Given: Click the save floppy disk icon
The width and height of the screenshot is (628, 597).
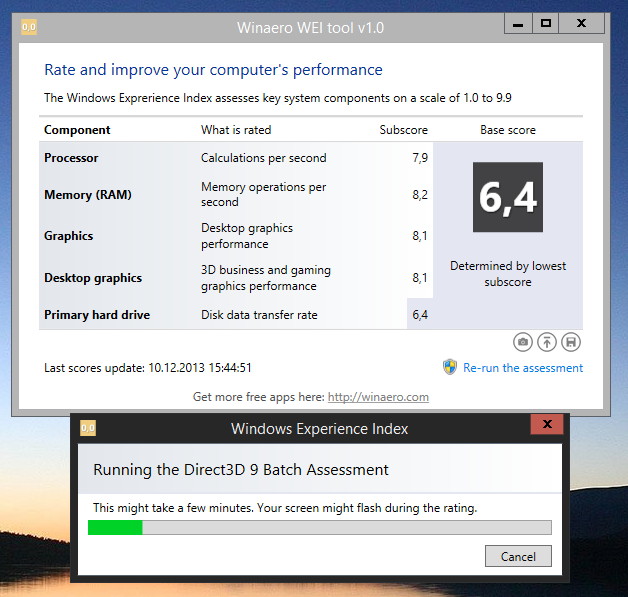Looking at the screenshot, I should click(571, 342).
